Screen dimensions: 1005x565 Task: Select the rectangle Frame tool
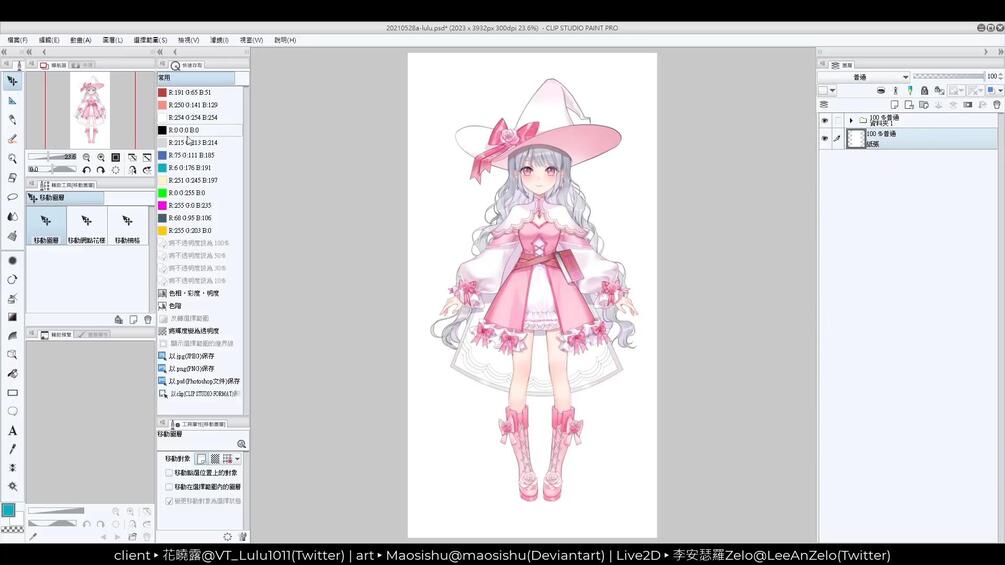[x=12, y=393]
